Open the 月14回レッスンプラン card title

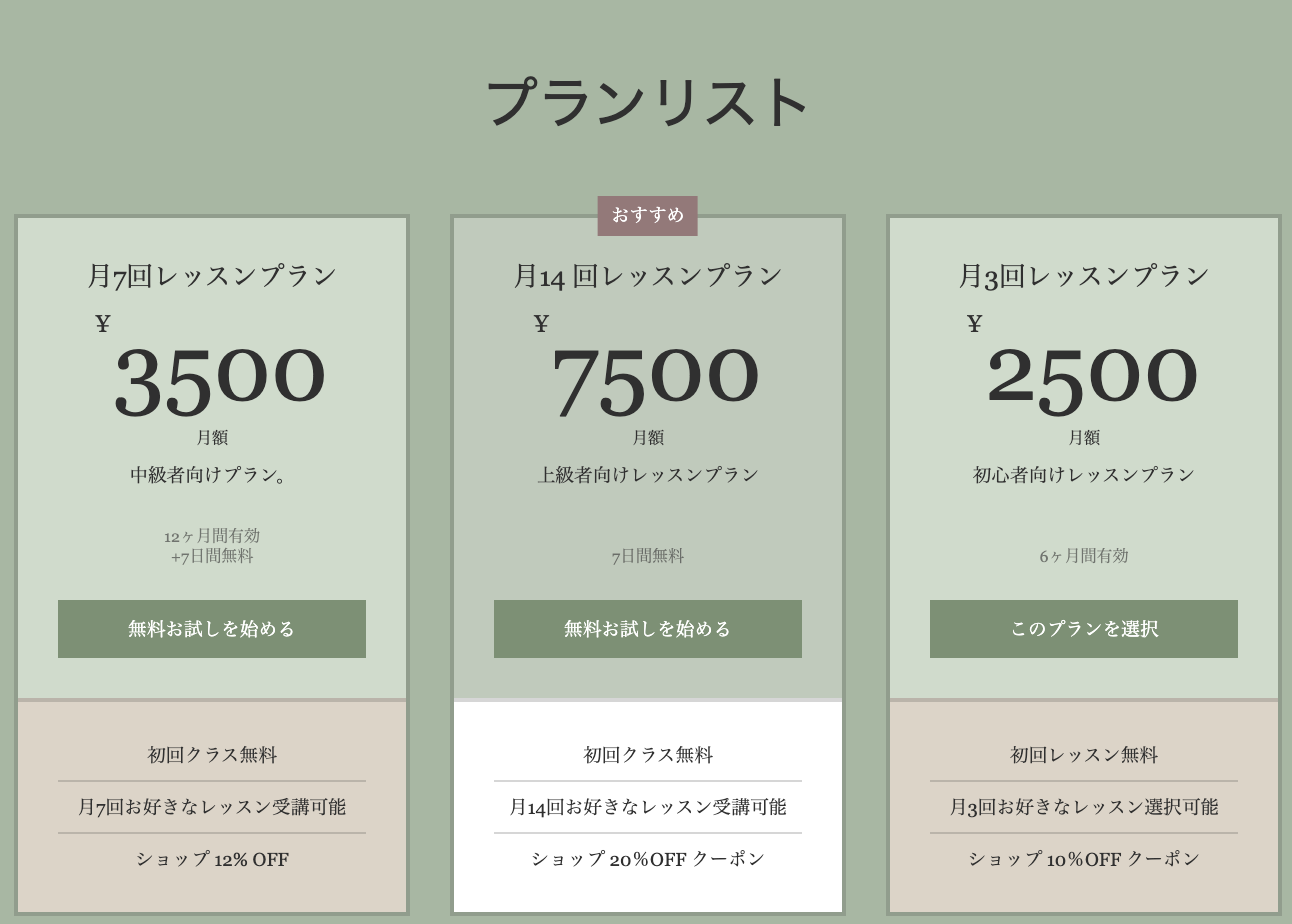tap(647, 274)
